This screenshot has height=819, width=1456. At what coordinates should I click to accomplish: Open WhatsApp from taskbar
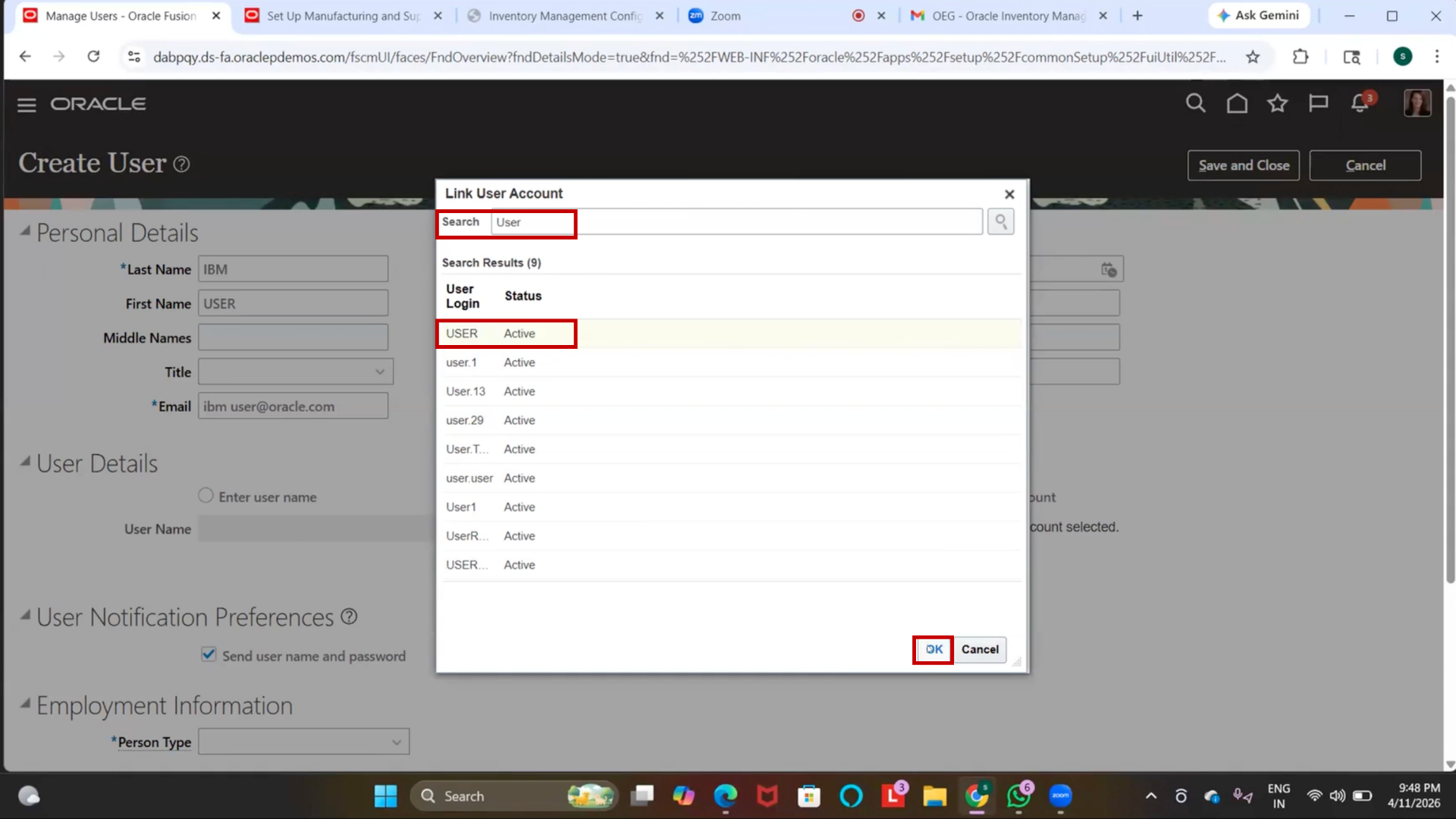tap(1018, 796)
